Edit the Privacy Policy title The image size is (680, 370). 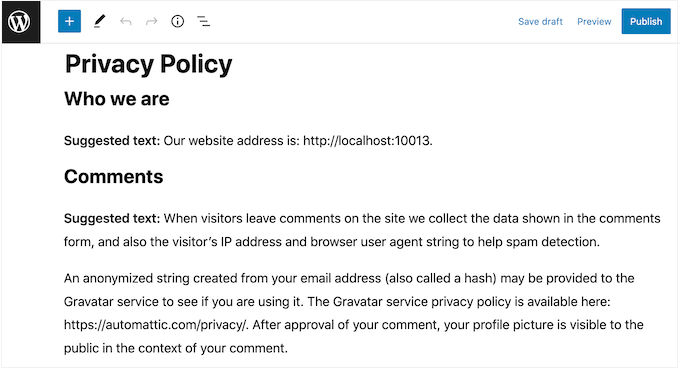coord(149,65)
